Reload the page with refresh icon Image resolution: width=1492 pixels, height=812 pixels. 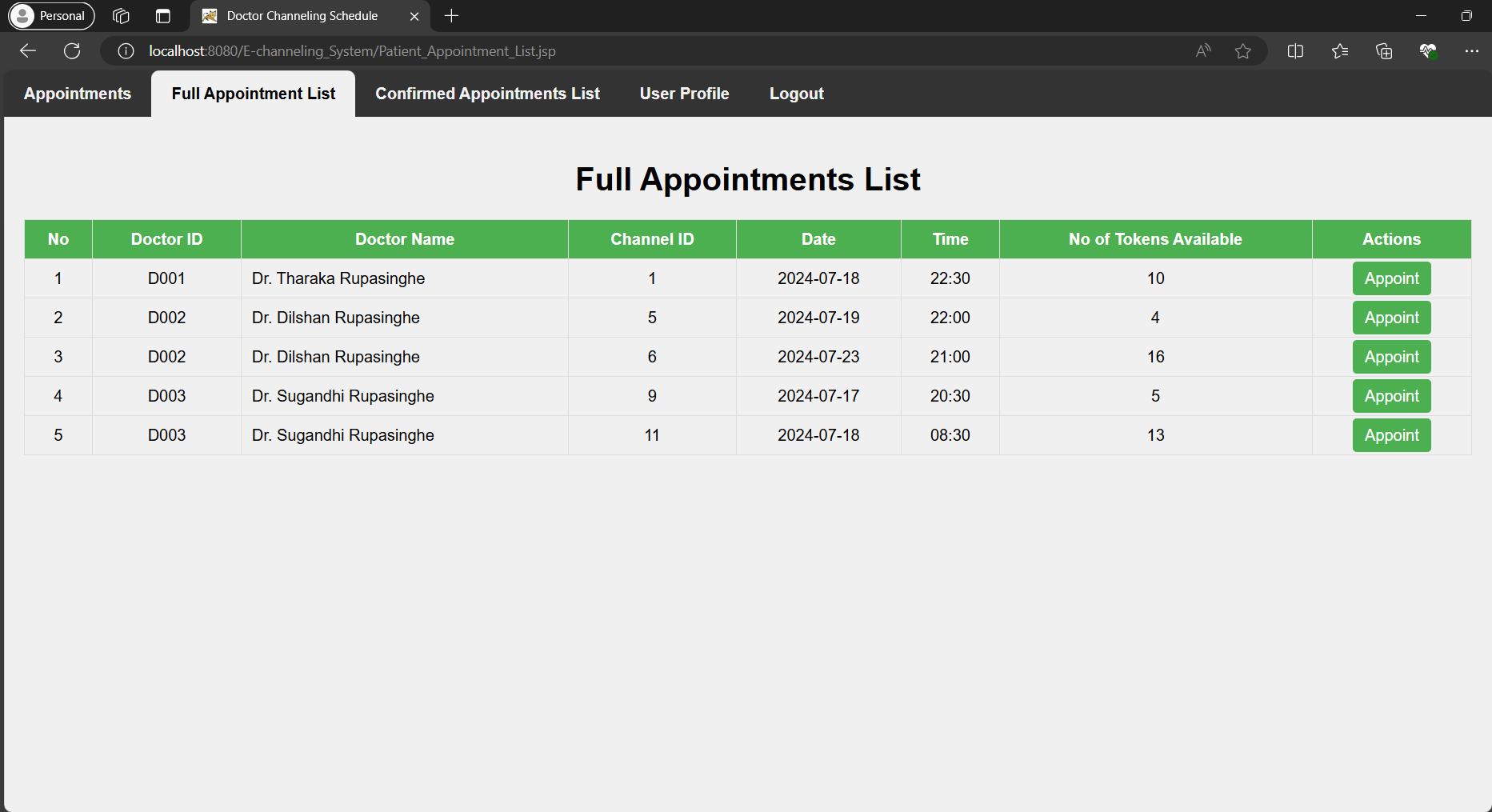tap(72, 51)
